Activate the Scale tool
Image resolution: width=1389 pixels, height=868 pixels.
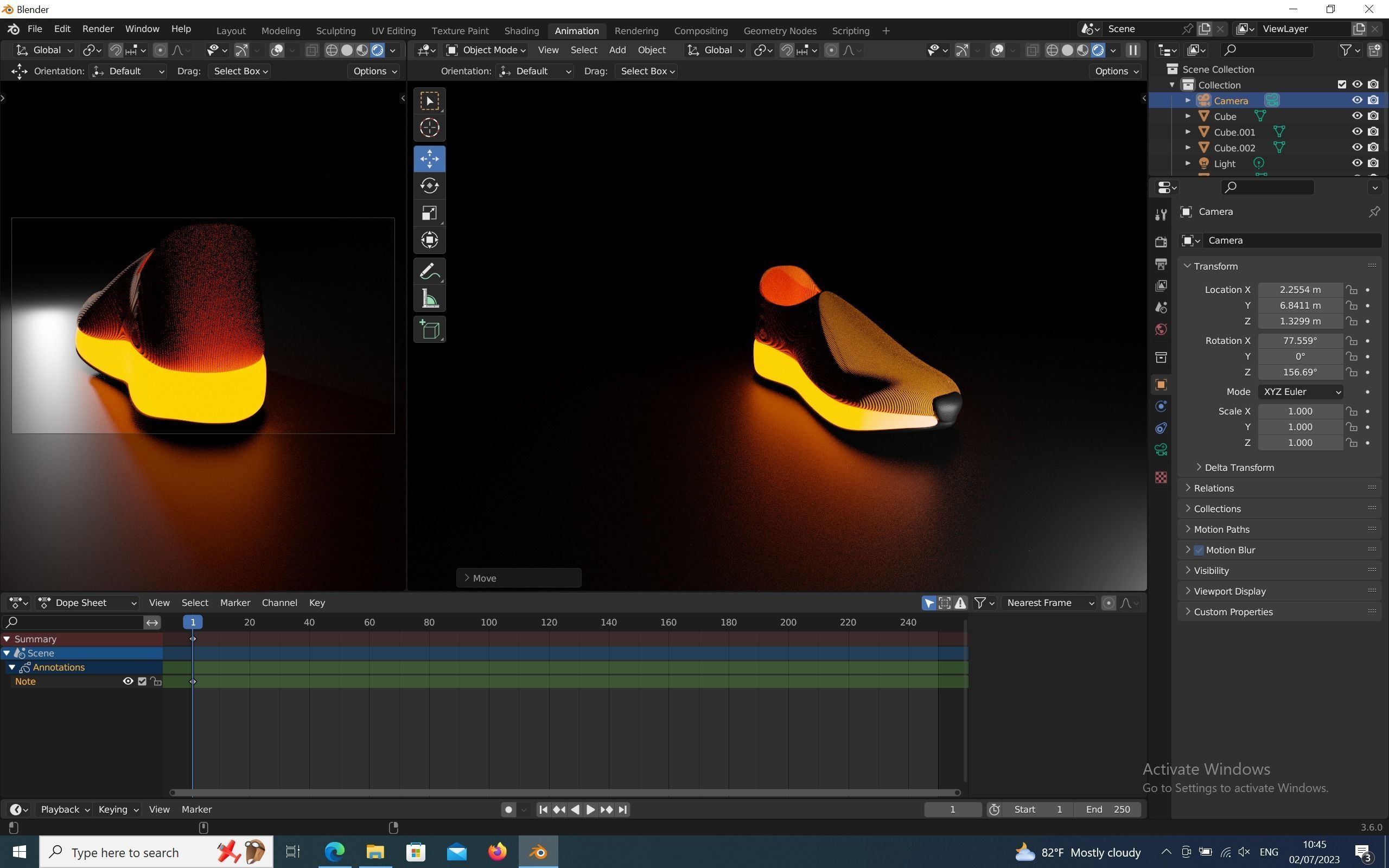click(429, 213)
